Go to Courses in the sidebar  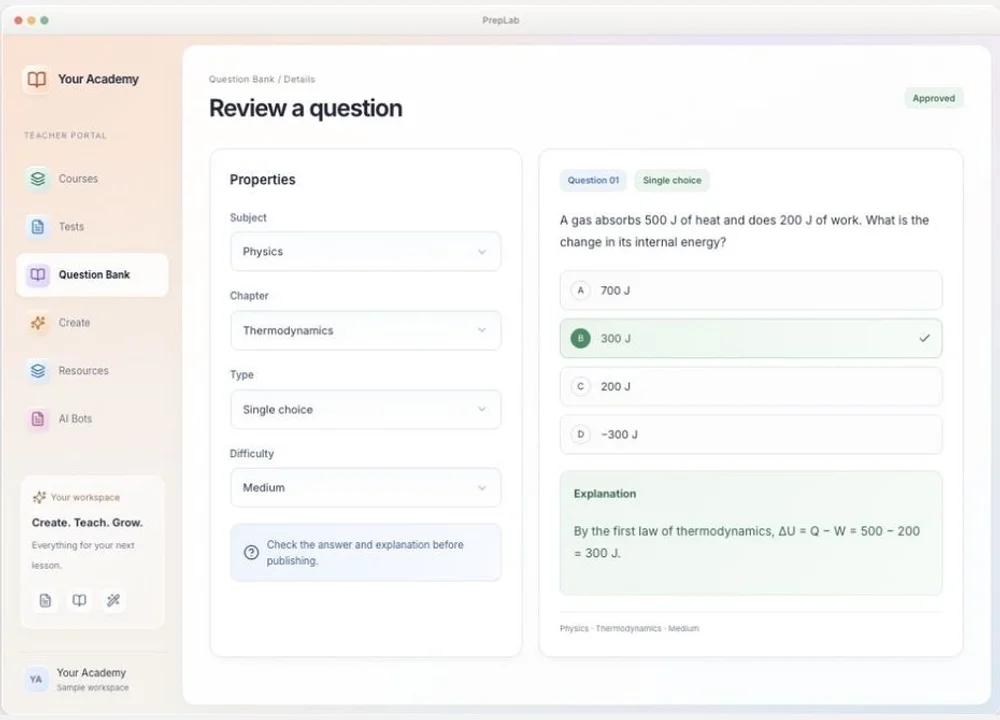pos(92,179)
